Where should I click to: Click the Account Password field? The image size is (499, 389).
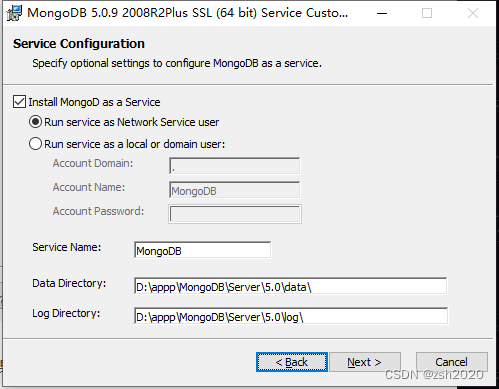[235, 214]
